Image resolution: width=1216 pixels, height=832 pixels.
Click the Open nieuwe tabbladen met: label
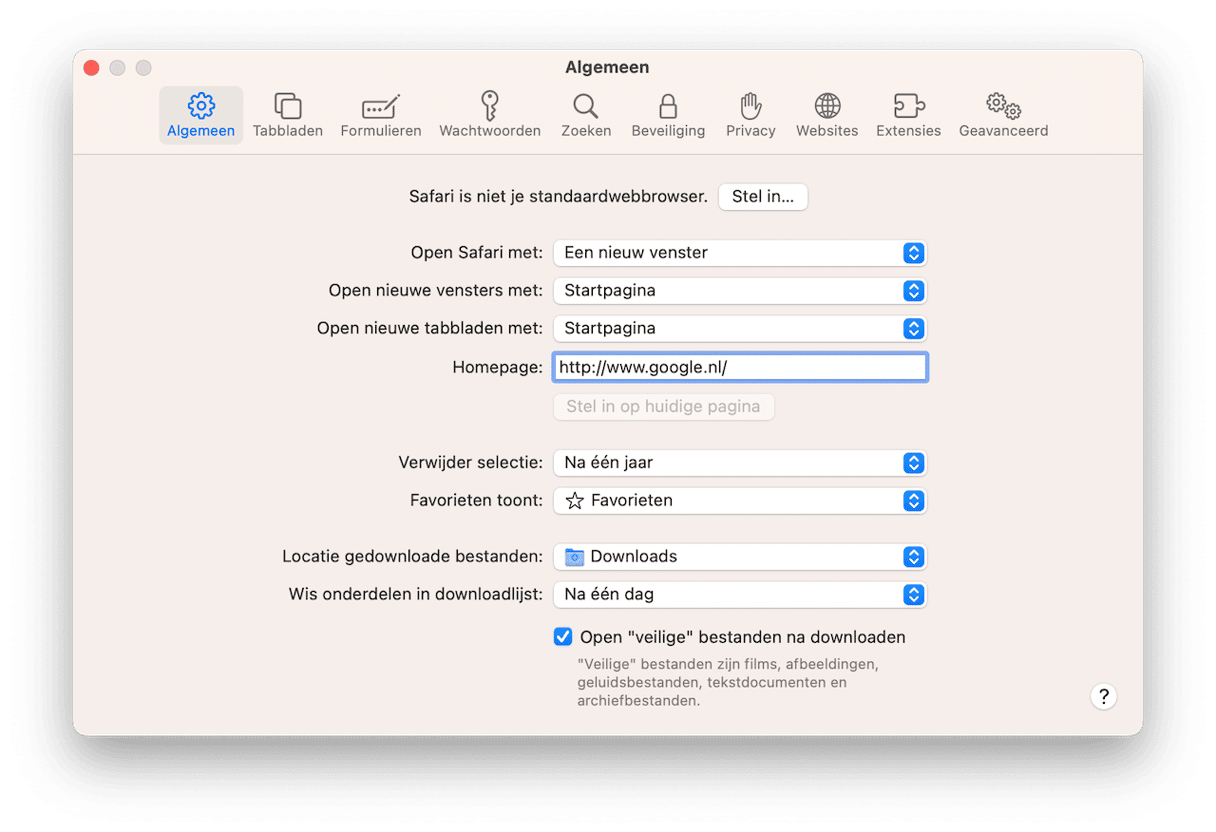(430, 329)
